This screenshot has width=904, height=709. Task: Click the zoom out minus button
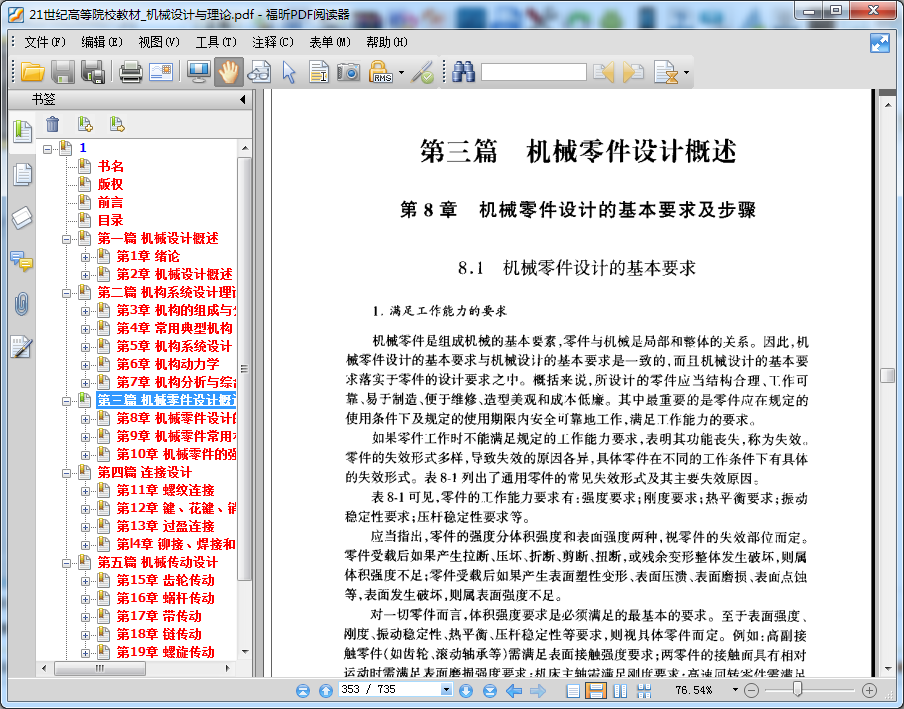pyautogui.click(x=751, y=690)
